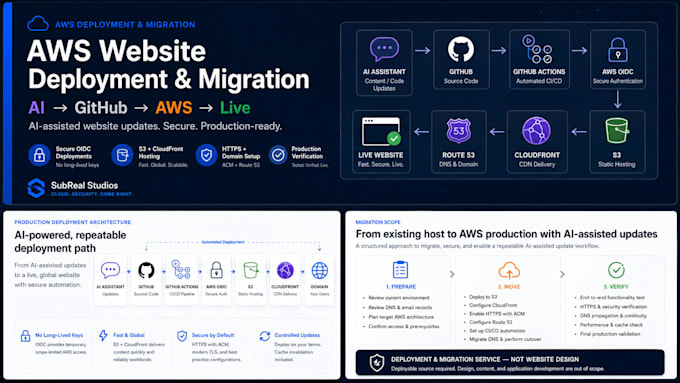Image resolution: width=680 pixels, height=383 pixels.
Task: Click GitHub Actions CI/CD Pipeline icon
Action: pyautogui.click(x=181, y=269)
